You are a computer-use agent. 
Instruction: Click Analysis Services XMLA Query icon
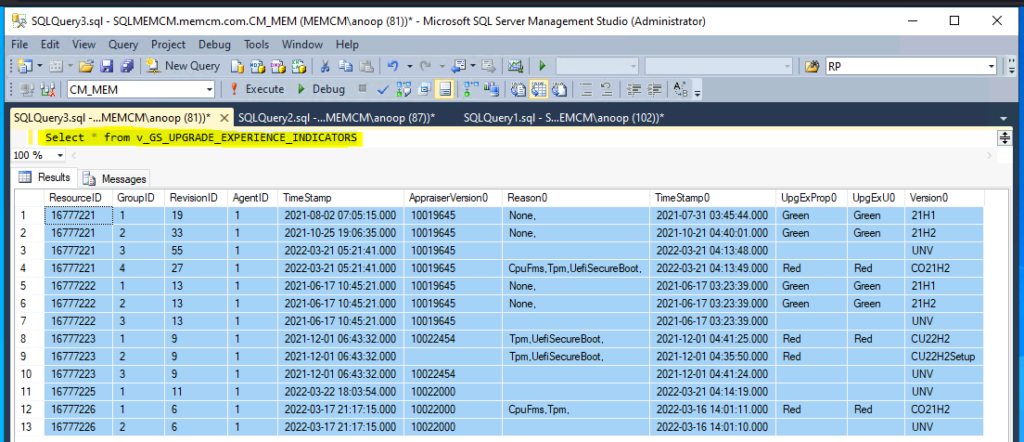[x=298, y=66]
